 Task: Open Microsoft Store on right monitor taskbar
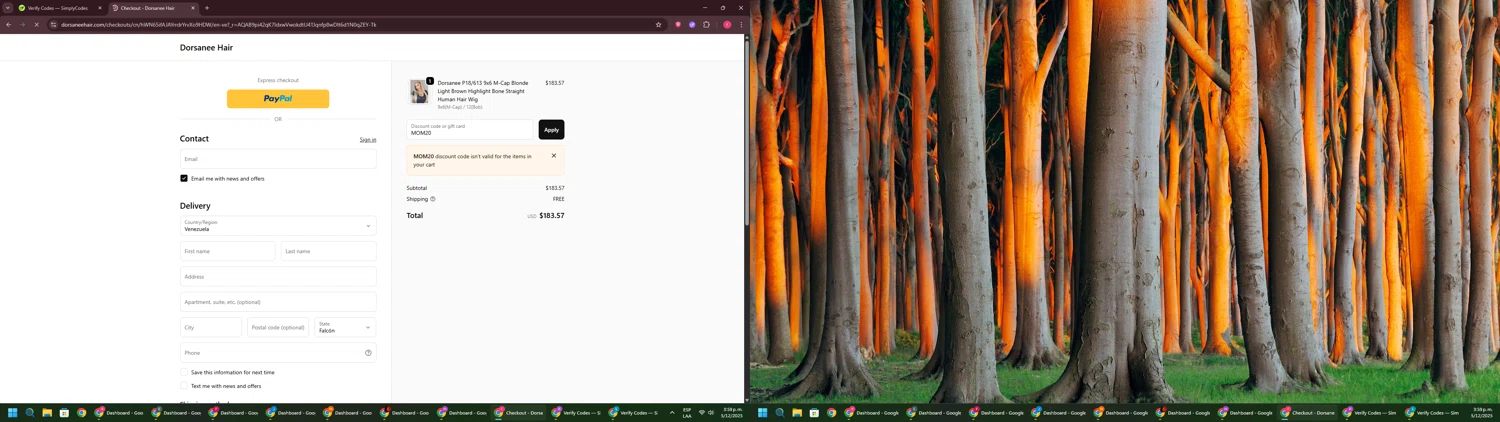click(814, 412)
